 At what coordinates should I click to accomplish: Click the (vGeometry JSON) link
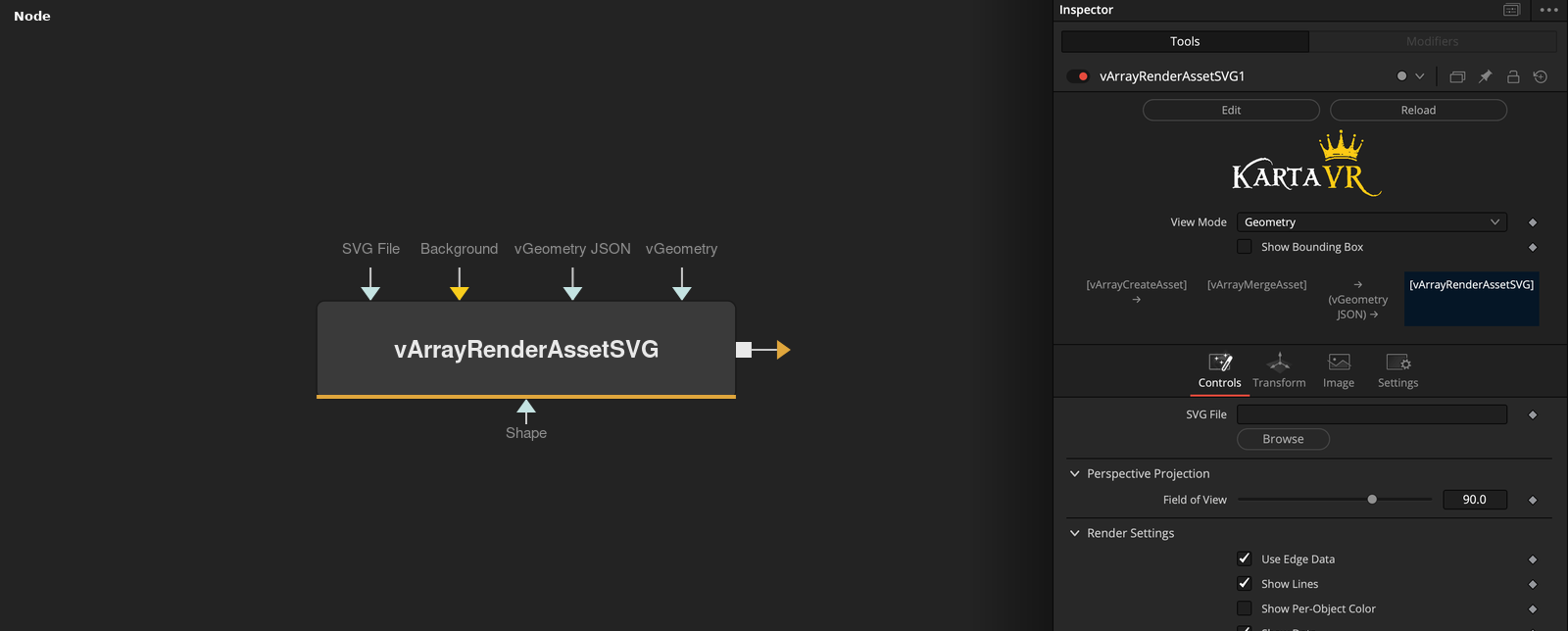(1358, 300)
